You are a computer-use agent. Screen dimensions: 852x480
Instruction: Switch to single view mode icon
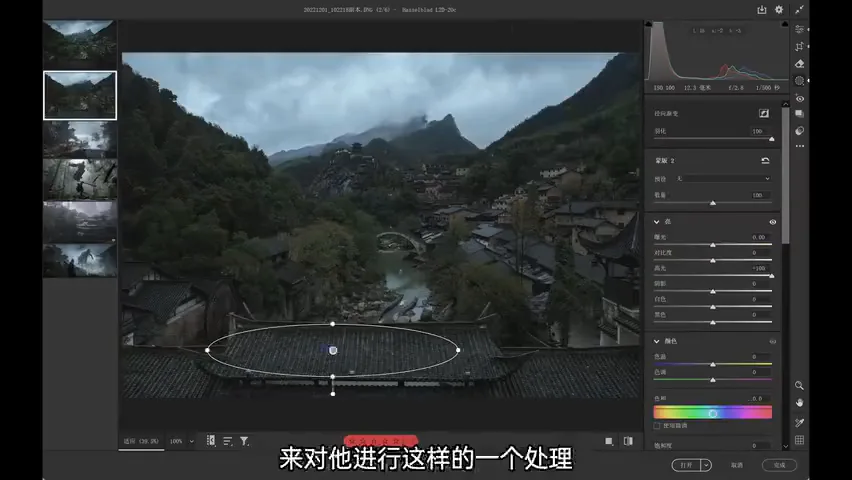(609, 441)
